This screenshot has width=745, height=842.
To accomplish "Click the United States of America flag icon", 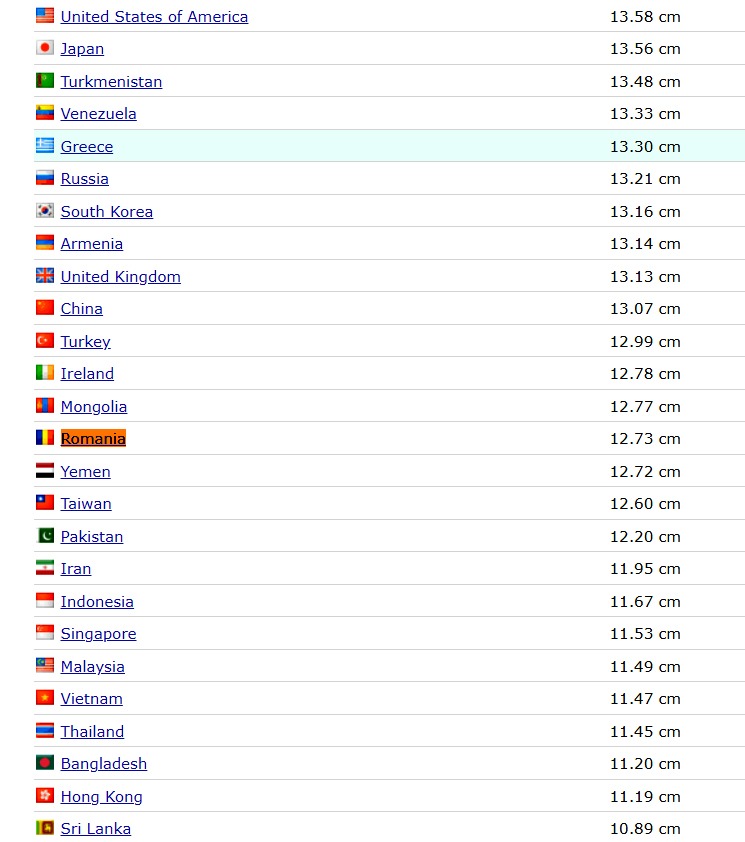I will point(45,16).
